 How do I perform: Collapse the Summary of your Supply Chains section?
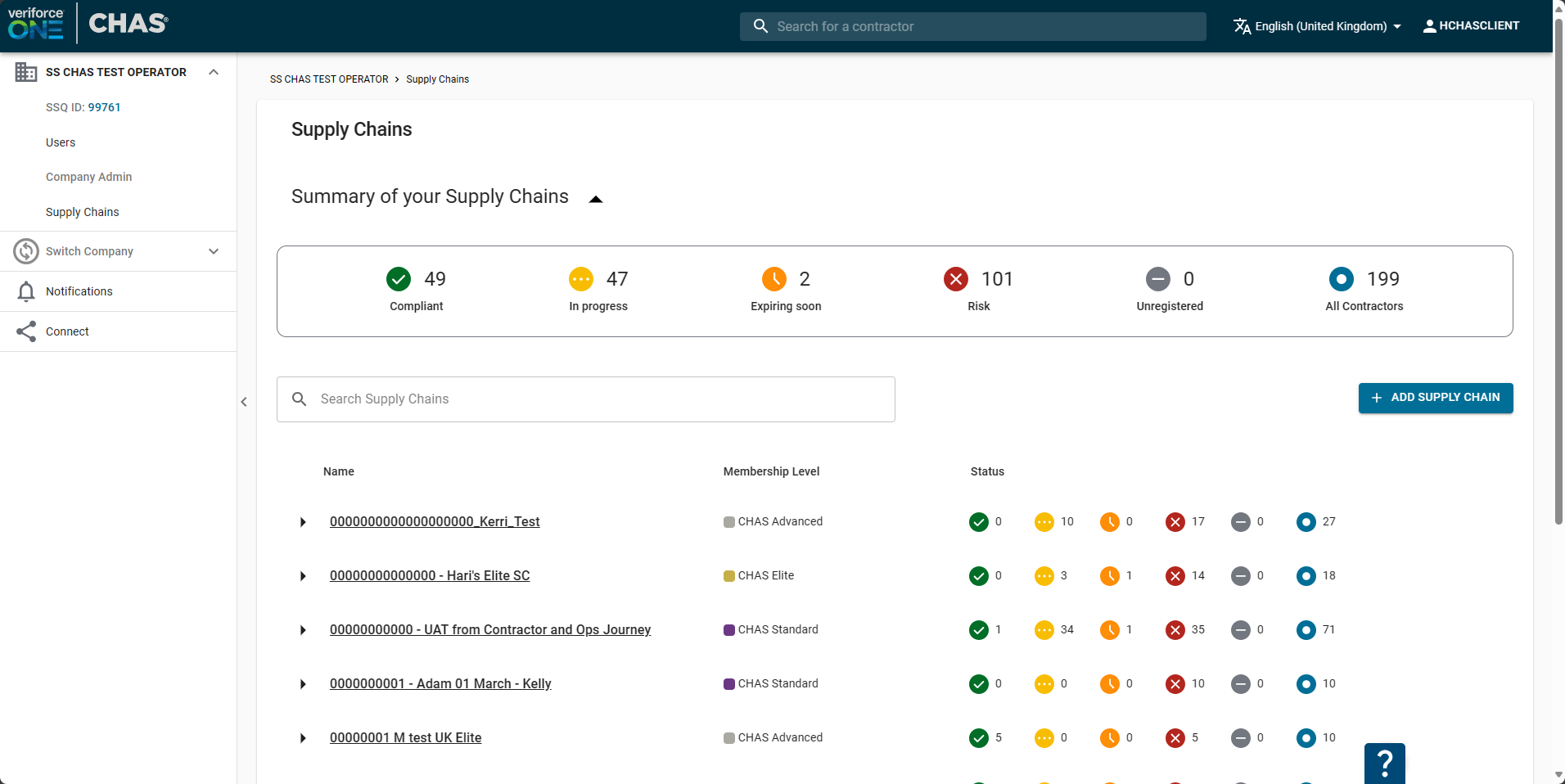click(596, 199)
